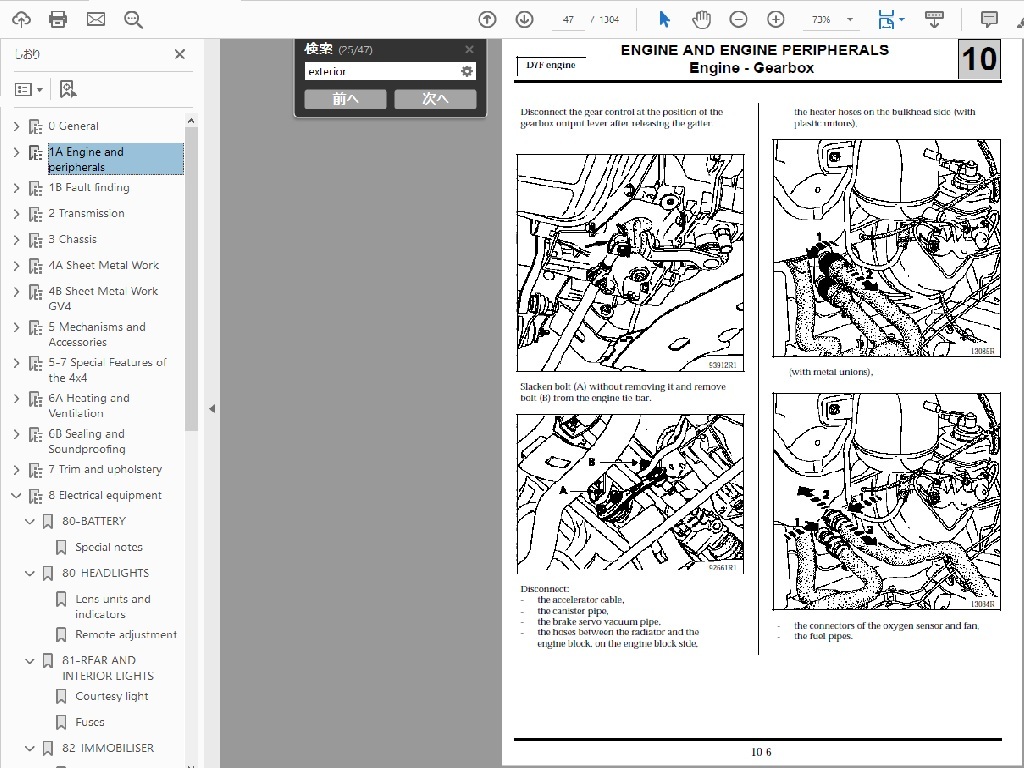Expand '5 Mechanisms and Accessories' bookmark
The height and width of the screenshot is (768, 1024).
[16, 327]
